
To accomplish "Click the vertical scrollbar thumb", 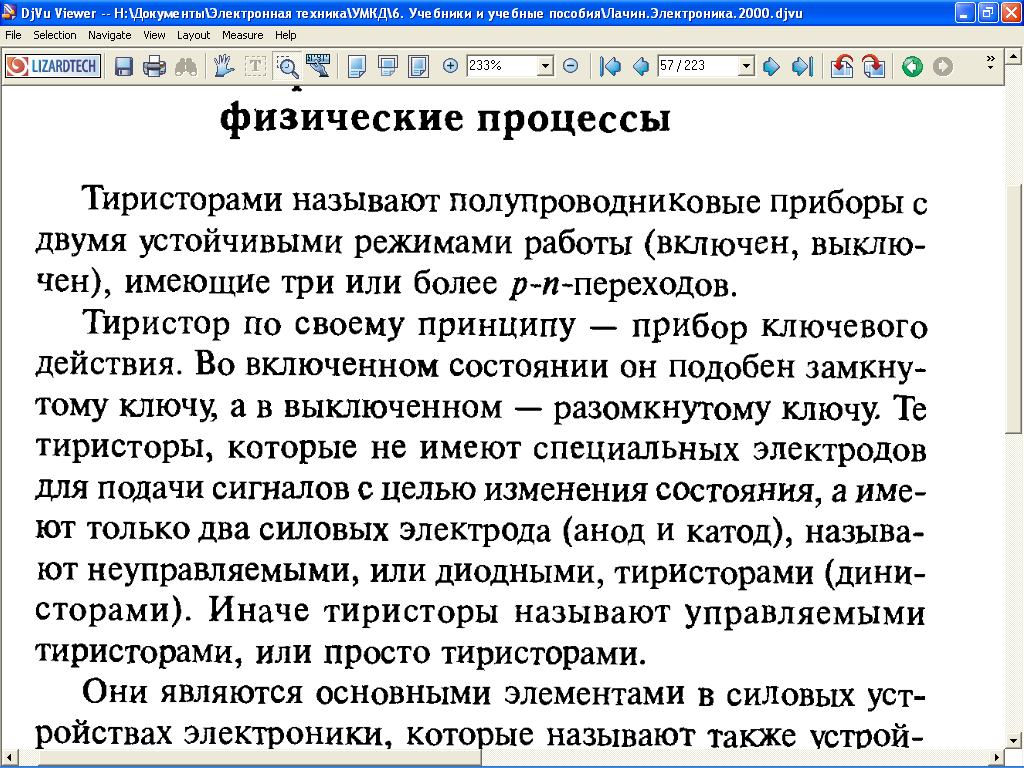I will tap(1014, 308).
